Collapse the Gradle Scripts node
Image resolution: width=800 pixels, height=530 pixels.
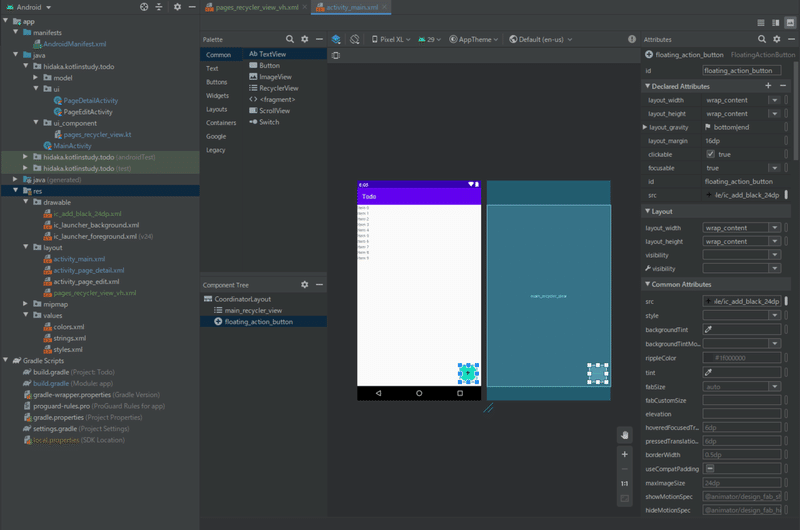pos(5,360)
